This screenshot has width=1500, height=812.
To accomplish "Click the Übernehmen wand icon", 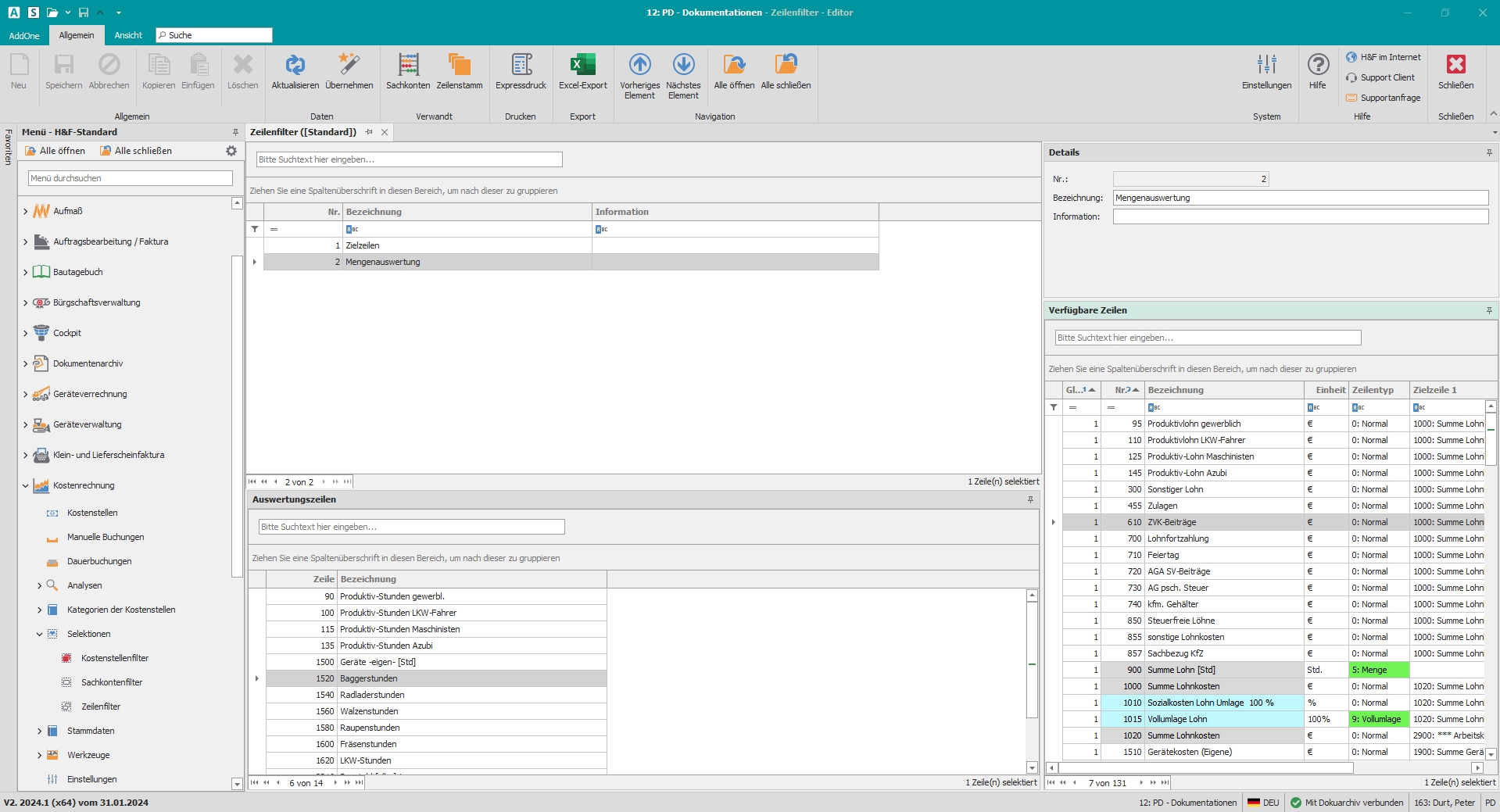I will tap(349, 66).
